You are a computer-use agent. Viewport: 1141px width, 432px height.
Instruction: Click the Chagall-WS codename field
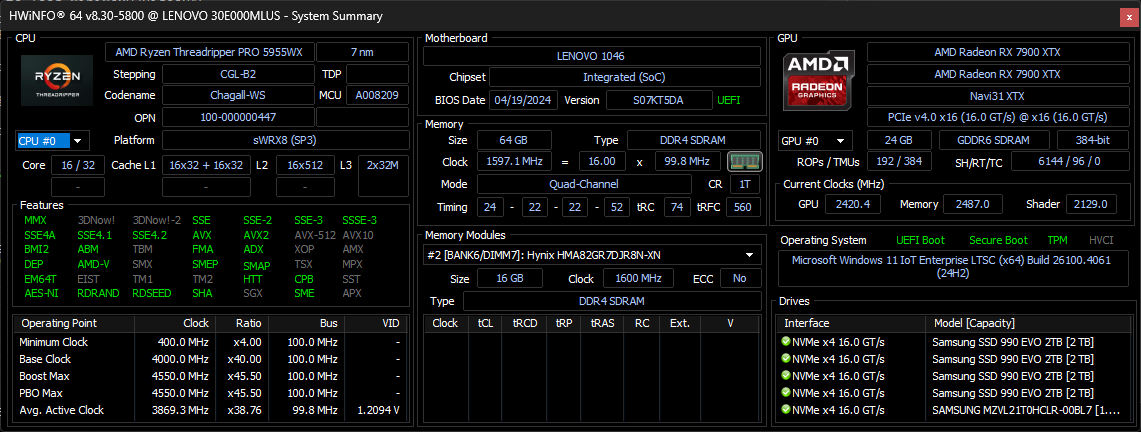237,95
